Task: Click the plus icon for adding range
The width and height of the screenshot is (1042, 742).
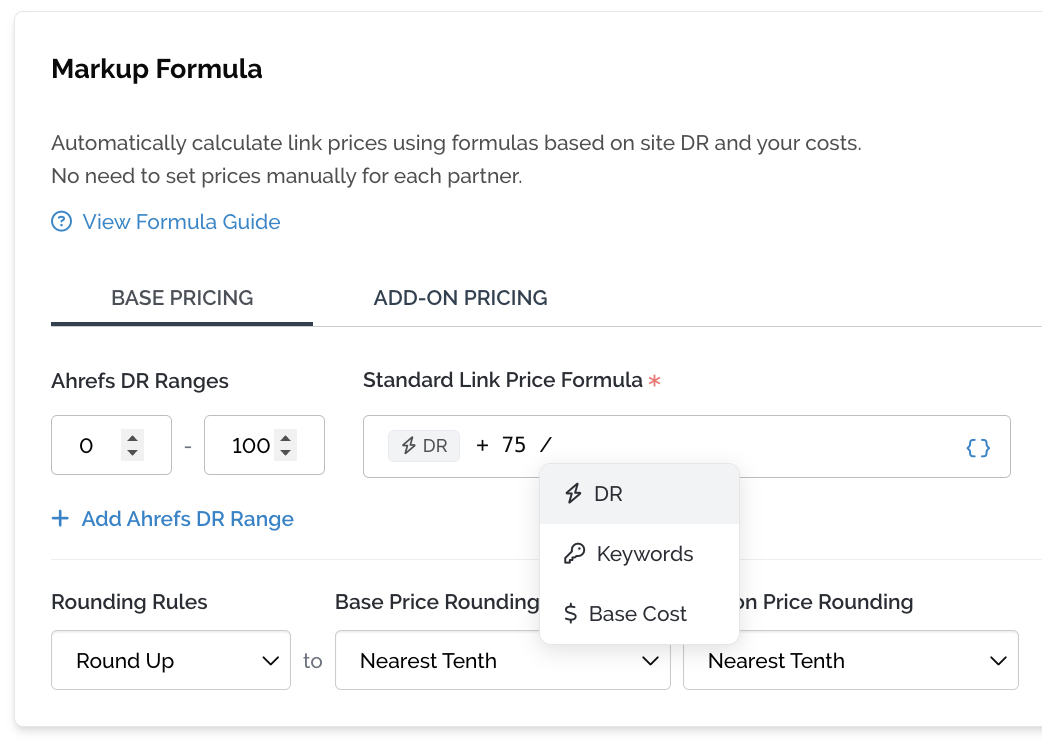Action: click(x=61, y=519)
